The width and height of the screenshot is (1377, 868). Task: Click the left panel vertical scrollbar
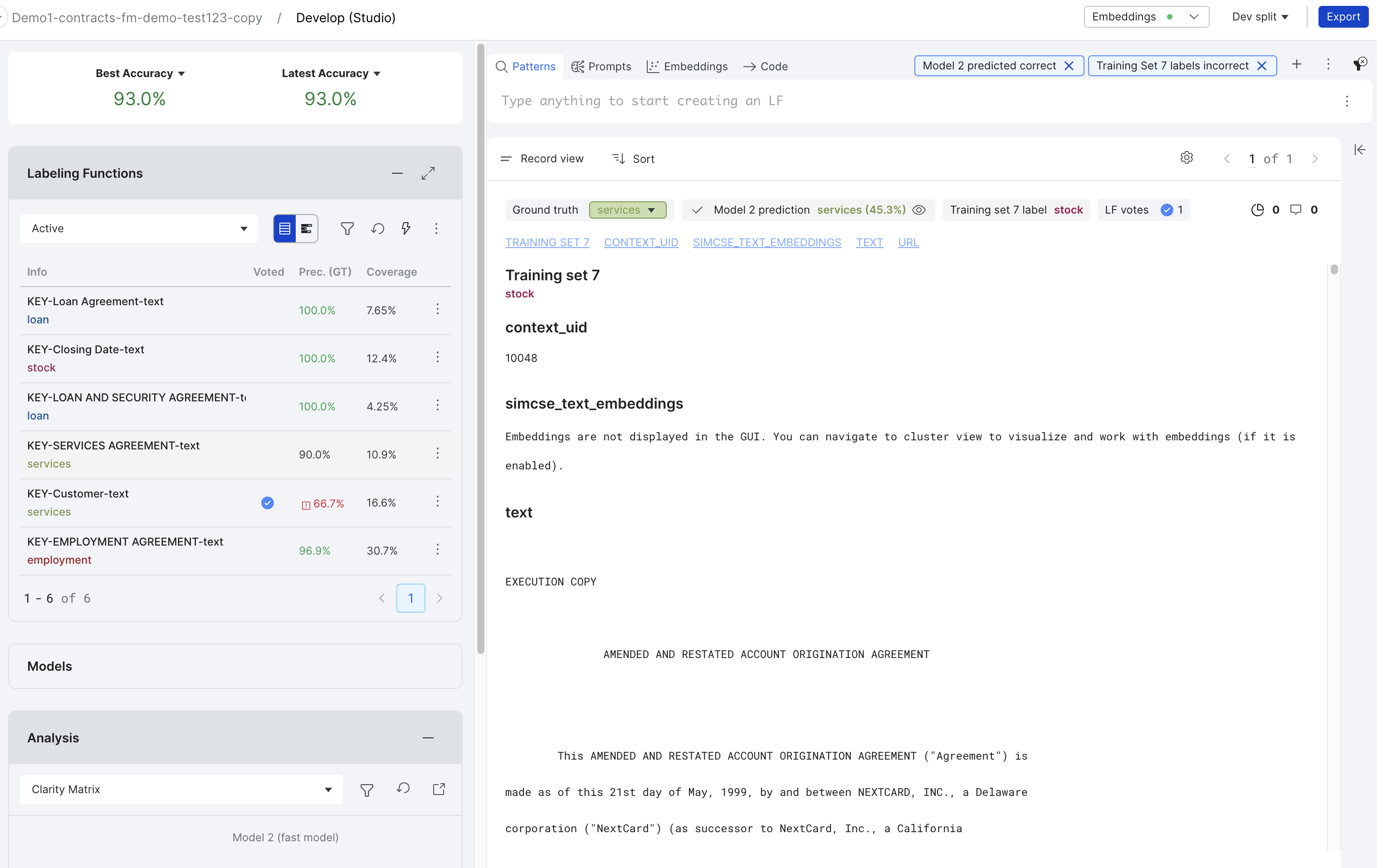481,349
